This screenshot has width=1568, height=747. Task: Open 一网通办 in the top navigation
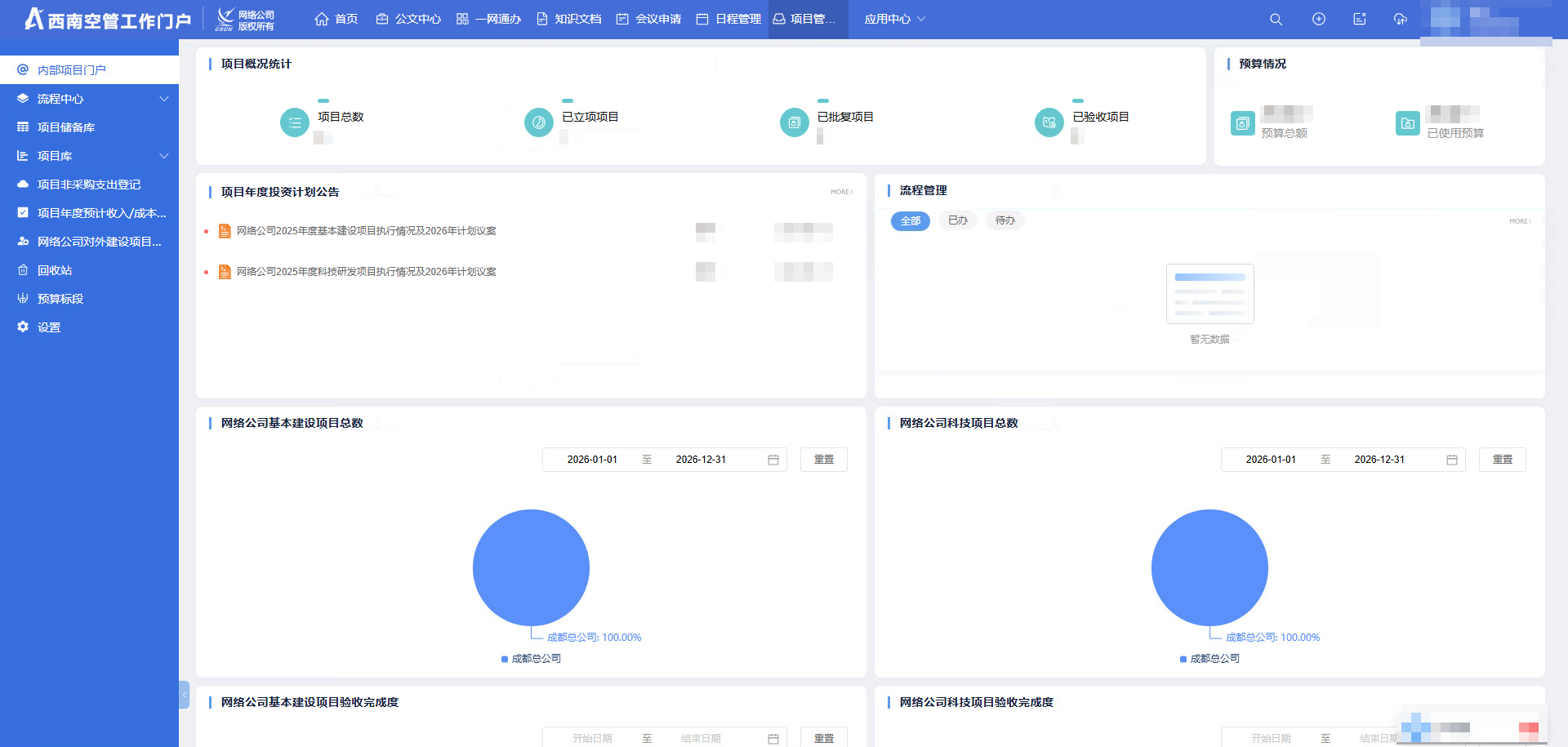(x=488, y=19)
